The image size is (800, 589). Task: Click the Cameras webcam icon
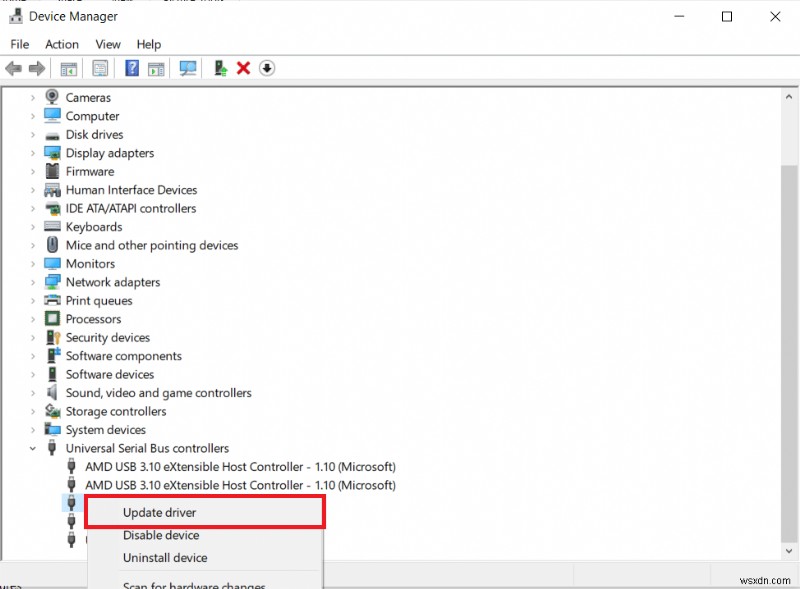pyautogui.click(x=52, y=97)
